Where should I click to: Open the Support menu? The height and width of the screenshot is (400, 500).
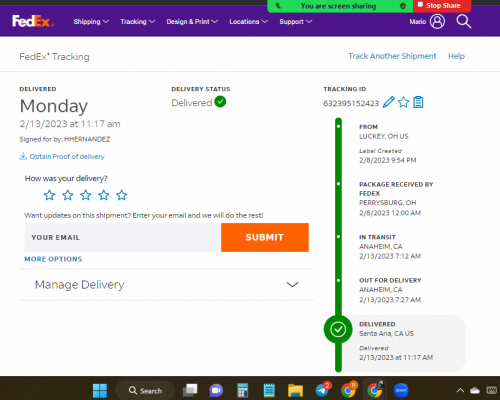[295, 22]
